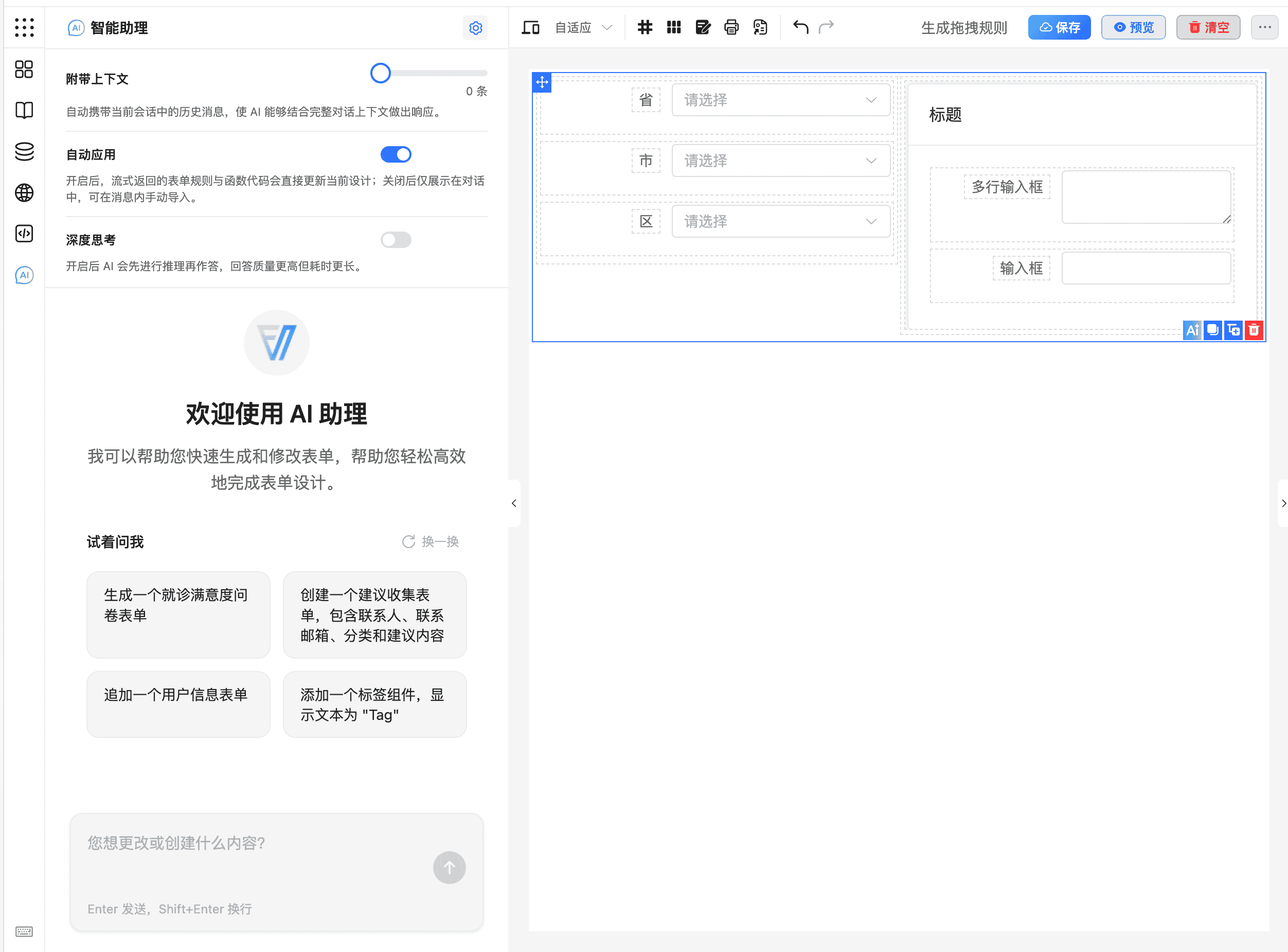Expand the right panel with chevron handle
This screenshot has width=1288, height=952.
1283,503
